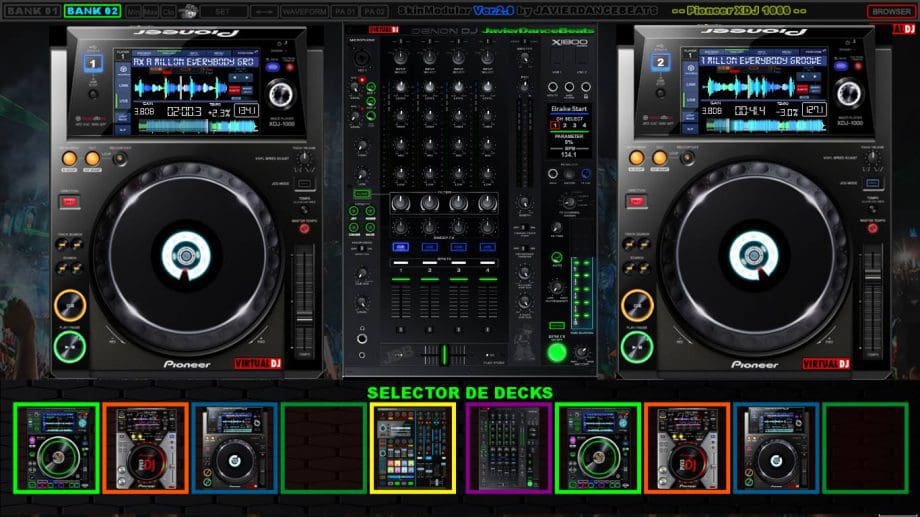
Task: Select the second orange-framed deck thumbnail
Action: (687, 448)
